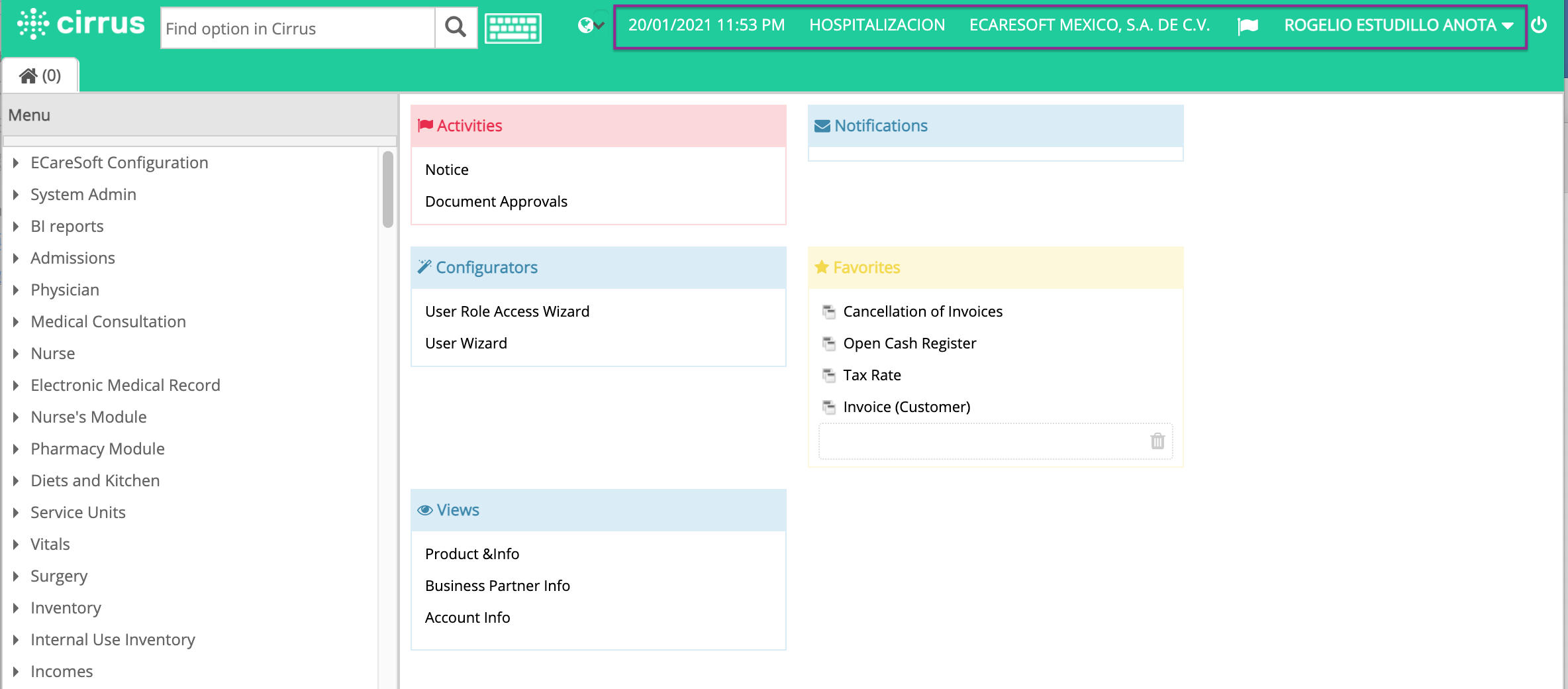Screen dimensions: 1568x689
Task: Click the 20/01/2021 11:53 PM date text
Action: click(706, 25)
